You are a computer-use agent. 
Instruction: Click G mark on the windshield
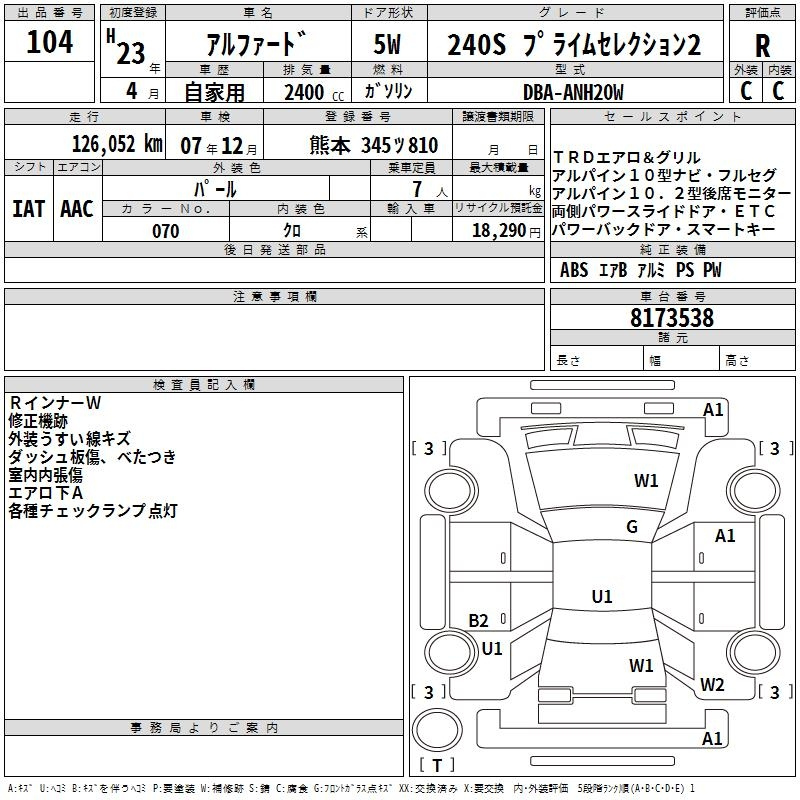632,527
